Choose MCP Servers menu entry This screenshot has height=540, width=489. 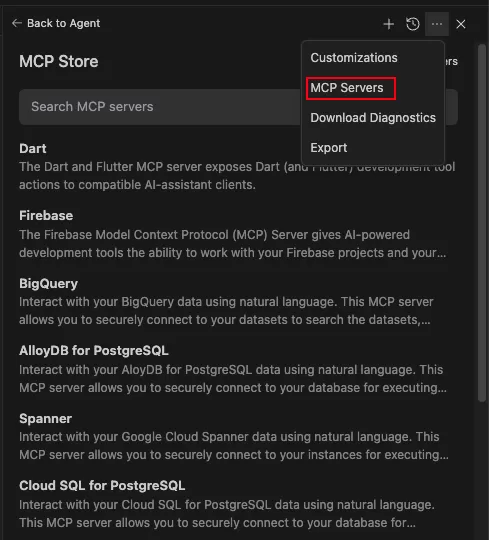point(347,88)
